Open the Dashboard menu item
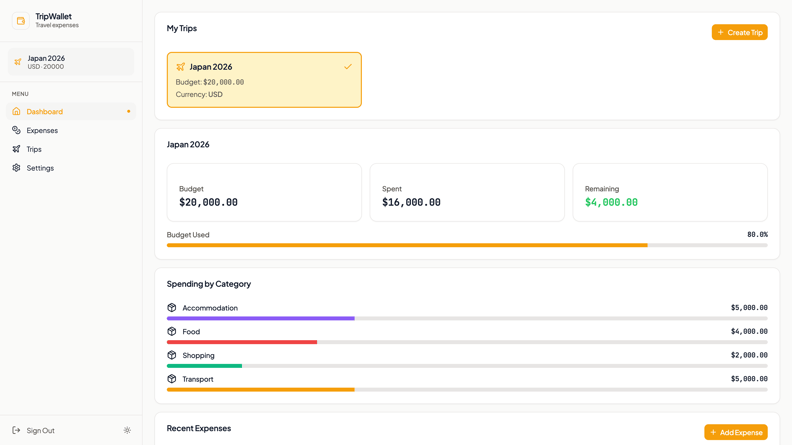This screenshot has width=792, height=445. coord(71,111)
